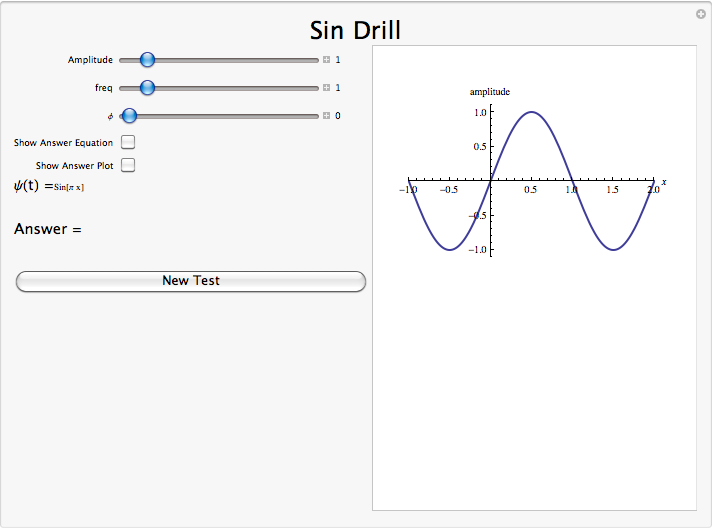The height and width of the screenshot is (530, 712).
Task: Click the sine curve peak in the plot
Action: tap(531, 112)
